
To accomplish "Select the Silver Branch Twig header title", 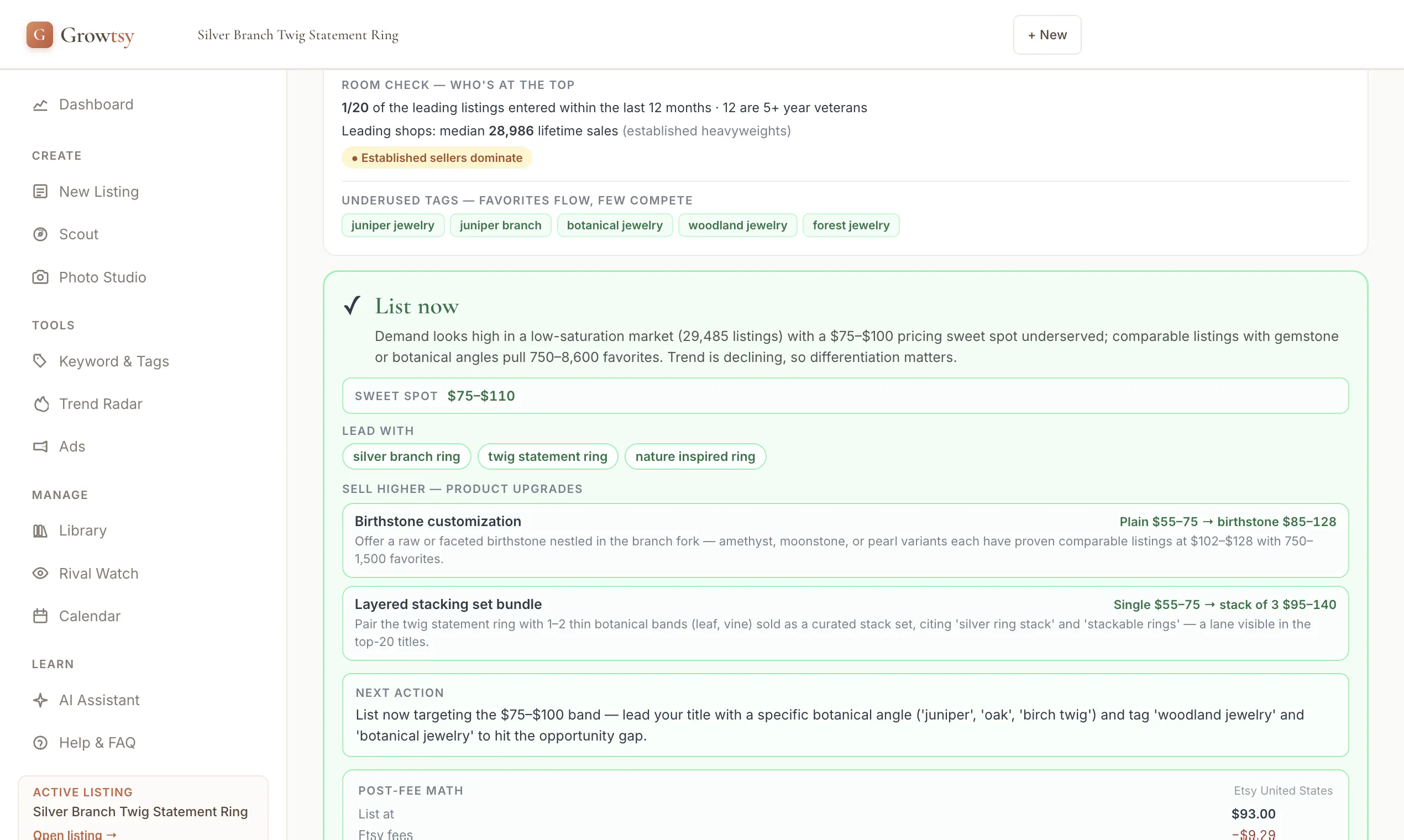I will [298, 35].
